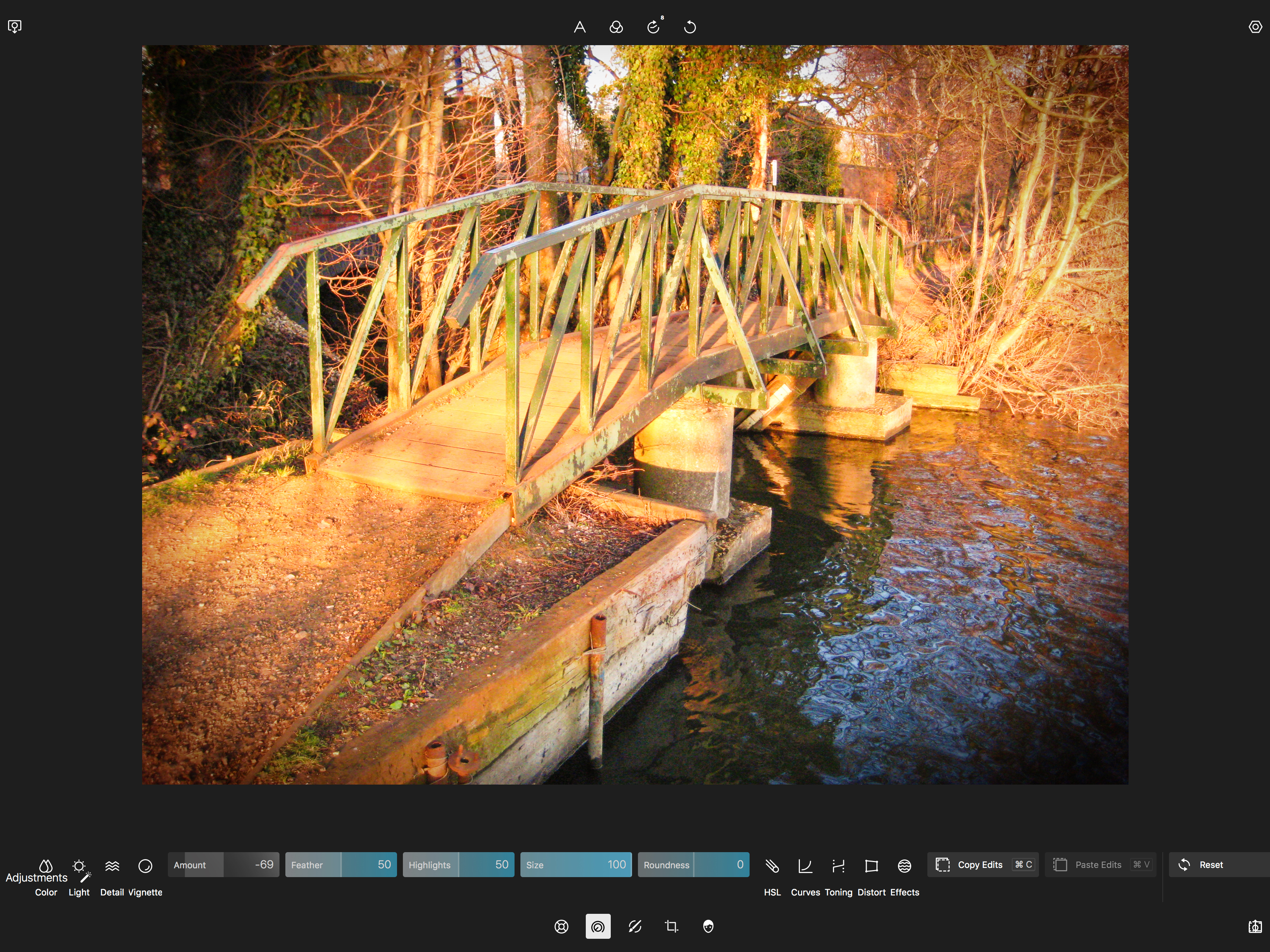
Task: Select the Adjustments gauge icon
Action: [x=598, y=926]
